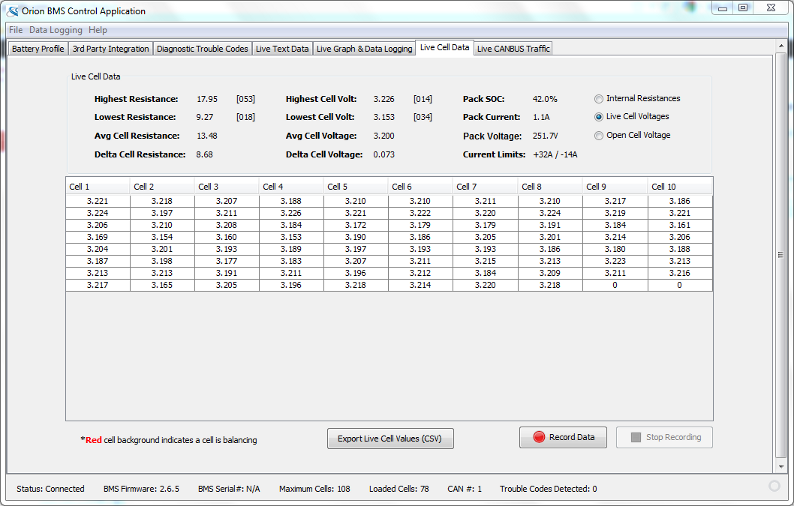
Task: Click the Cell 3 column header
Action: (x=226, y=186)
